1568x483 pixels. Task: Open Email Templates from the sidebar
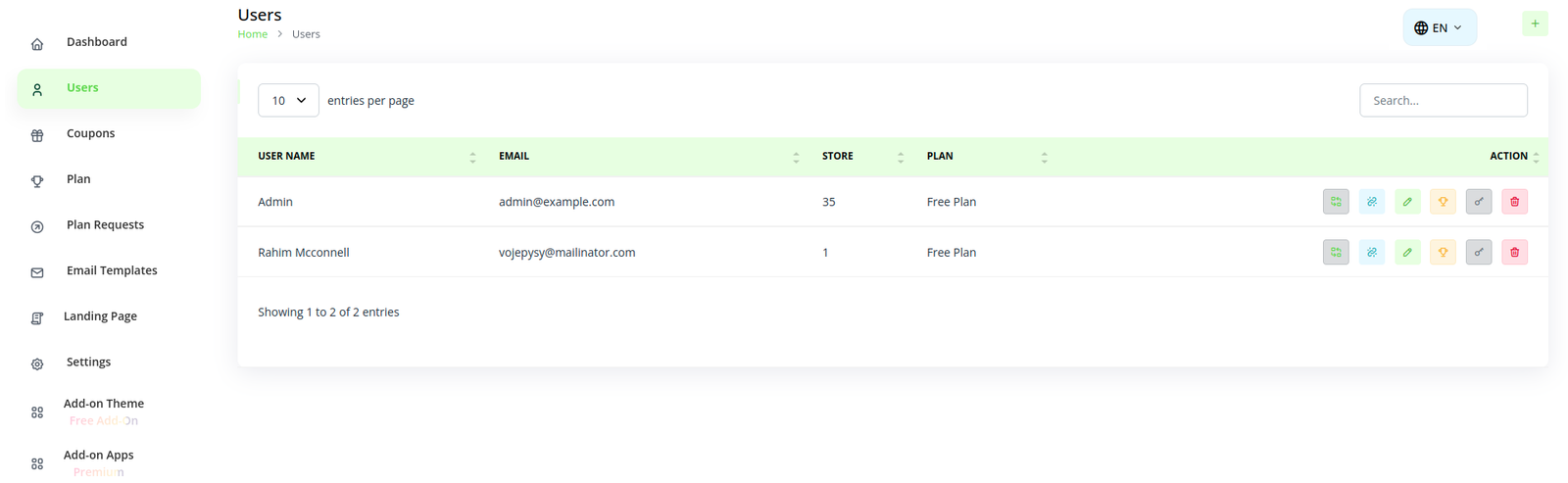click(x=112, y=271)
